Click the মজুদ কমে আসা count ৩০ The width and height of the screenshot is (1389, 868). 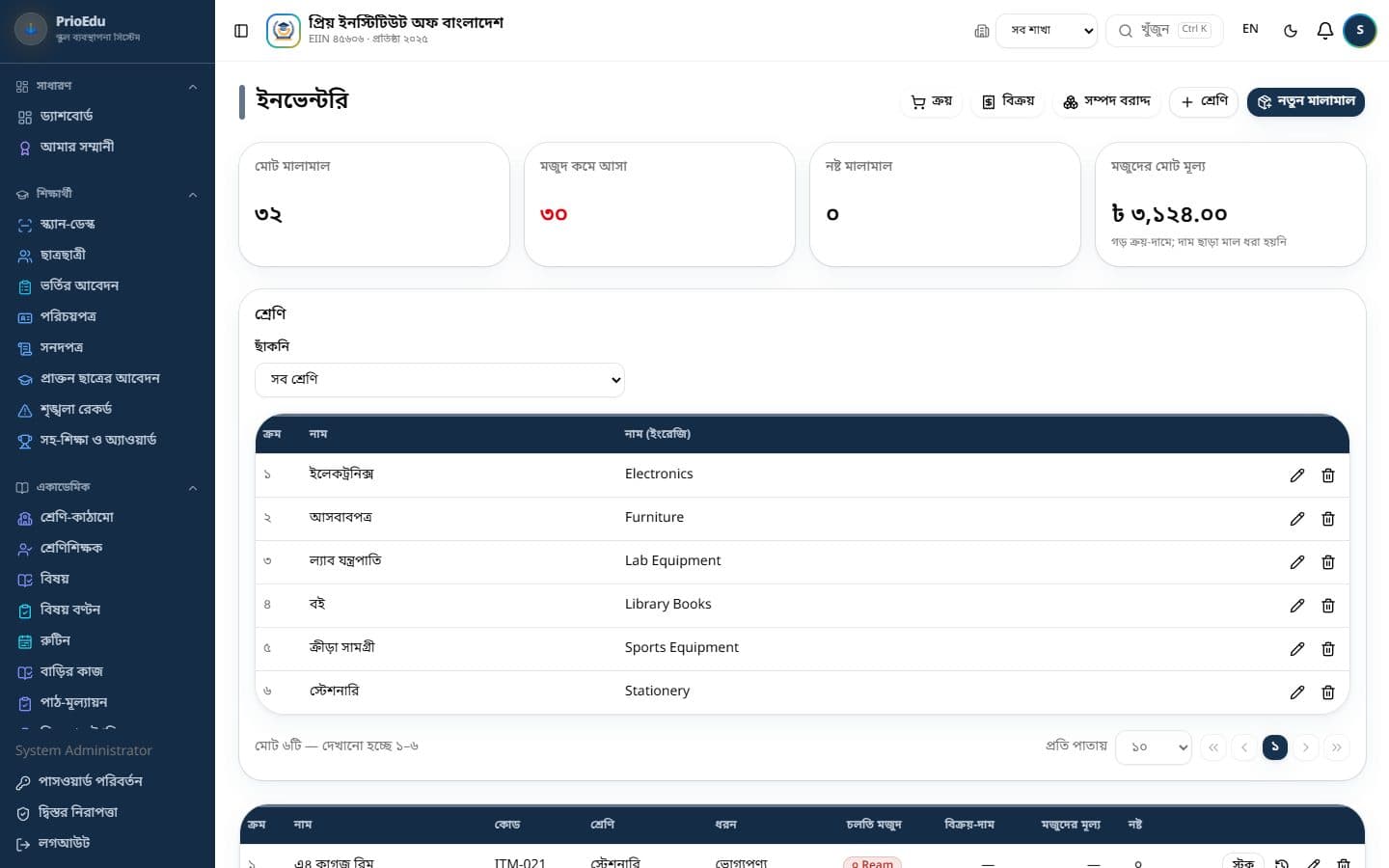coord(554,214)
